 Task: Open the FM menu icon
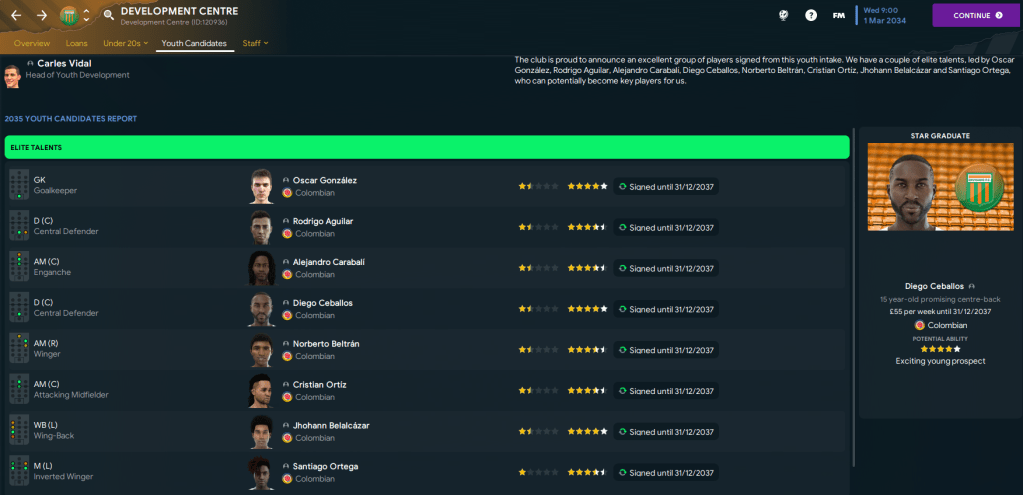pos(839,16)
